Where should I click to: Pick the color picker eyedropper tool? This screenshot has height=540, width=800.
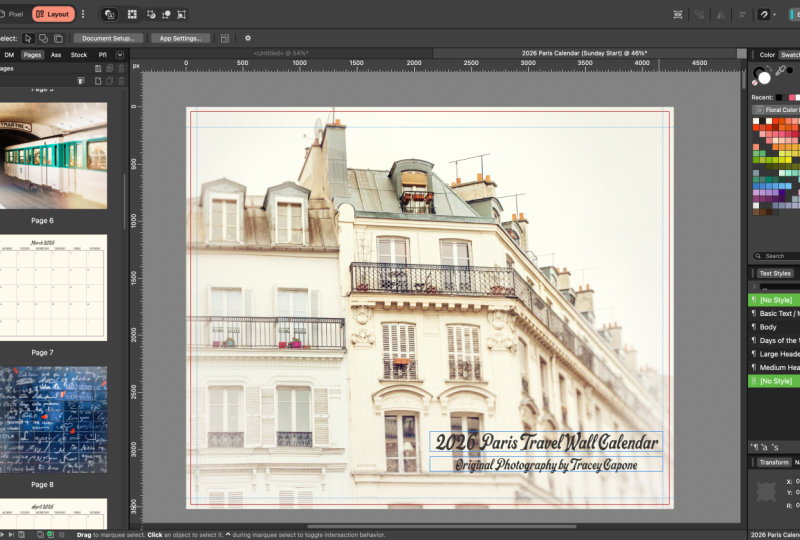tap(780, 70)
